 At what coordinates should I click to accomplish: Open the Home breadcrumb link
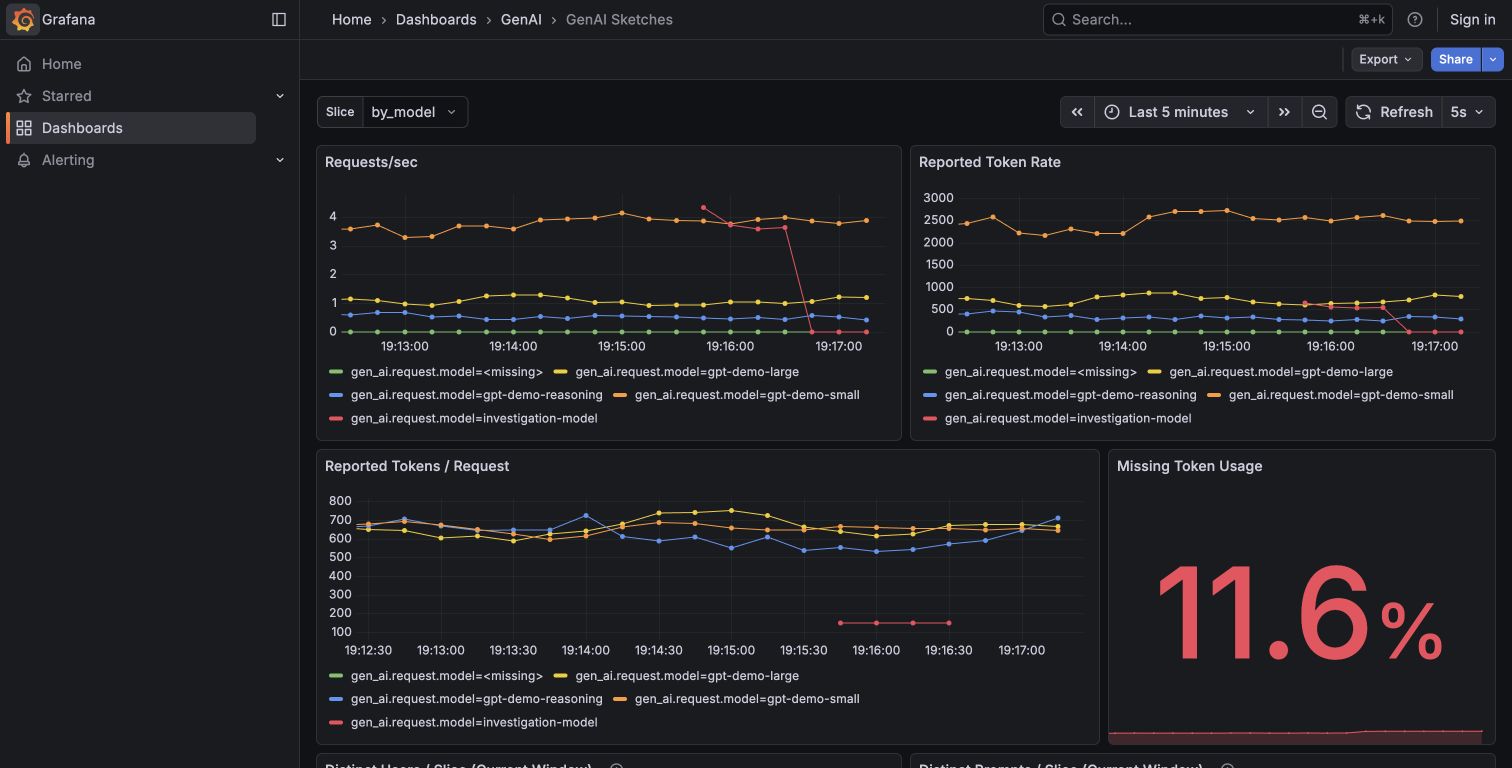tap(352, 19)
